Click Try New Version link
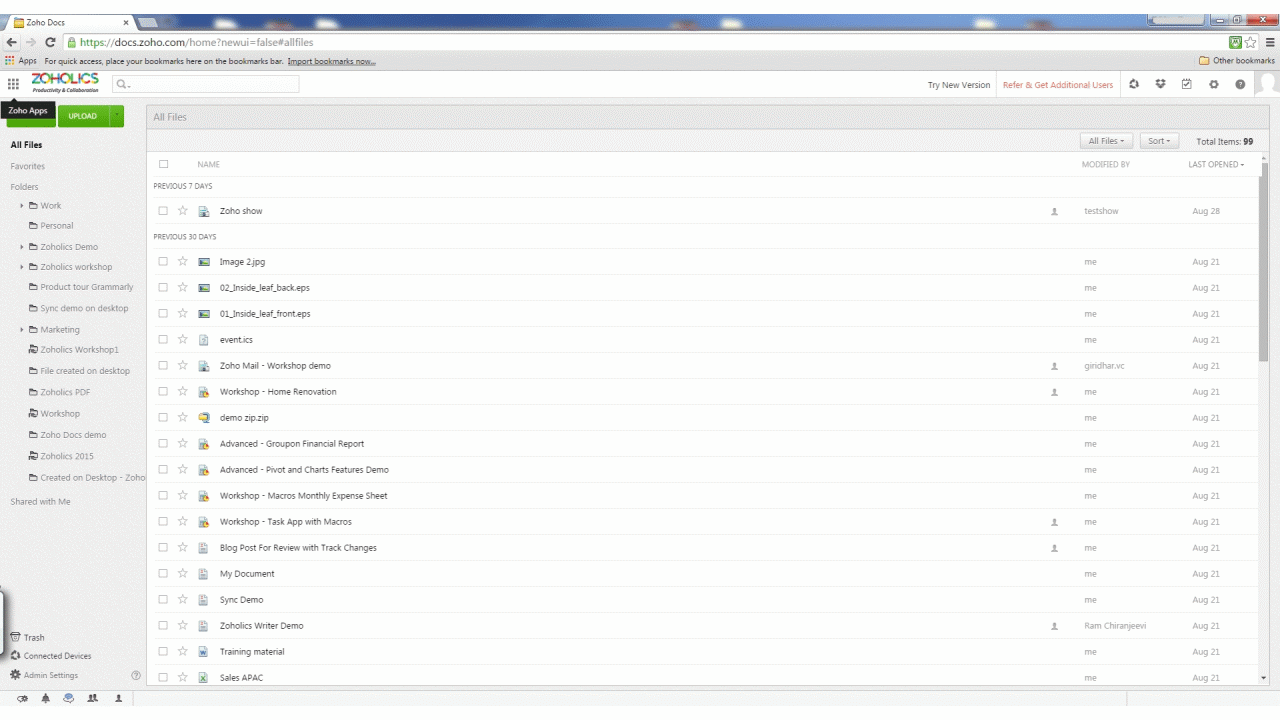Image resolution: width=1280 pixels, height=720 pixels. tap(959, 85)
